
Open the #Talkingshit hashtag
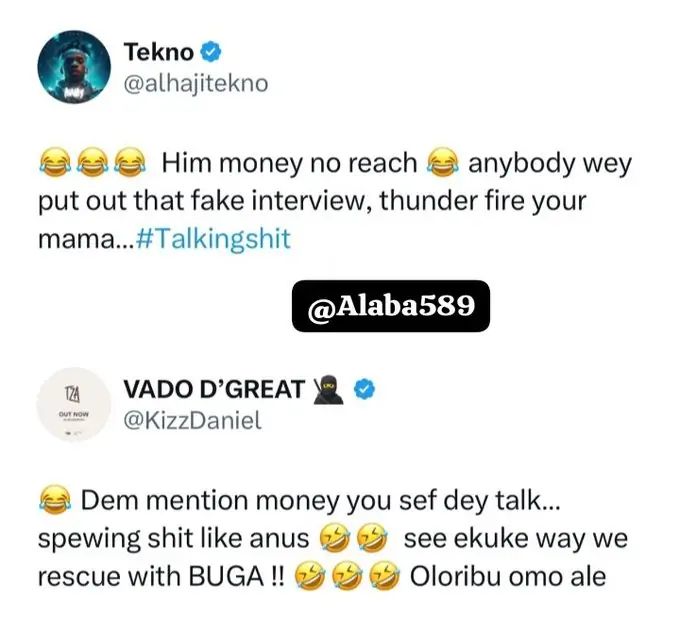(213, 239)
